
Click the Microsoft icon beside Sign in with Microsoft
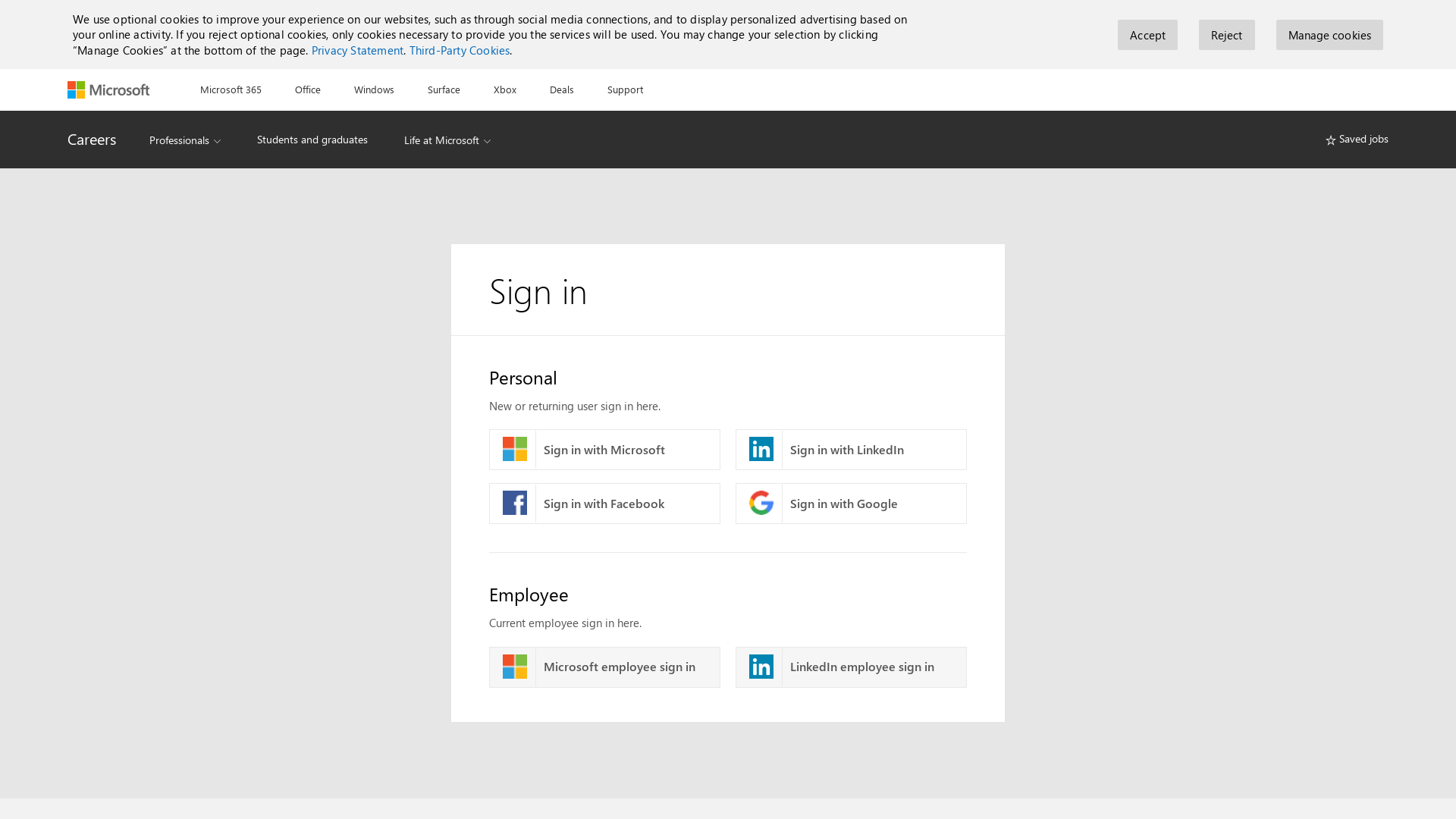[514, 449]
